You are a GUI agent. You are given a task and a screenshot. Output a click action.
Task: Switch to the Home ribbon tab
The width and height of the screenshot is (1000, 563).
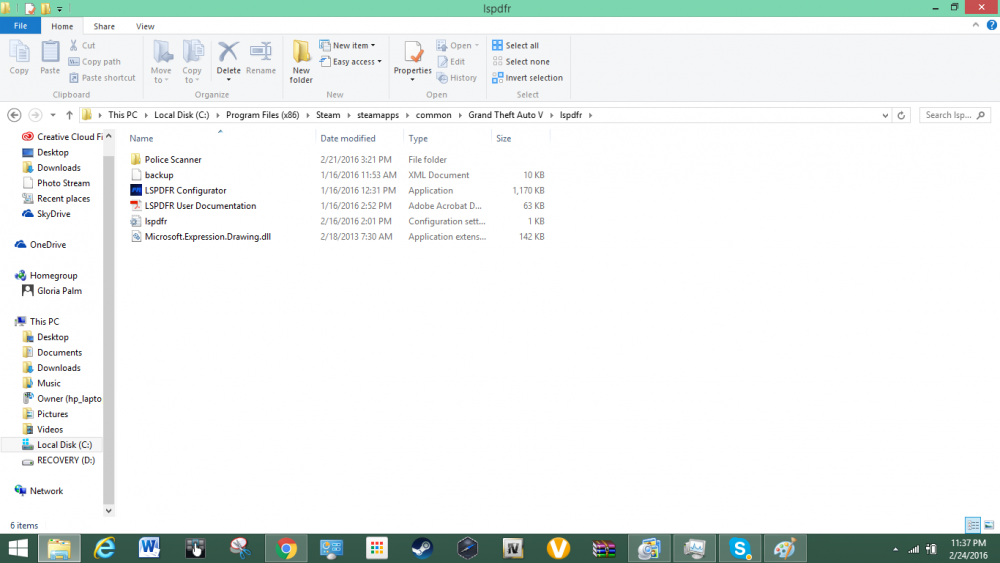[x=62, y=26]
